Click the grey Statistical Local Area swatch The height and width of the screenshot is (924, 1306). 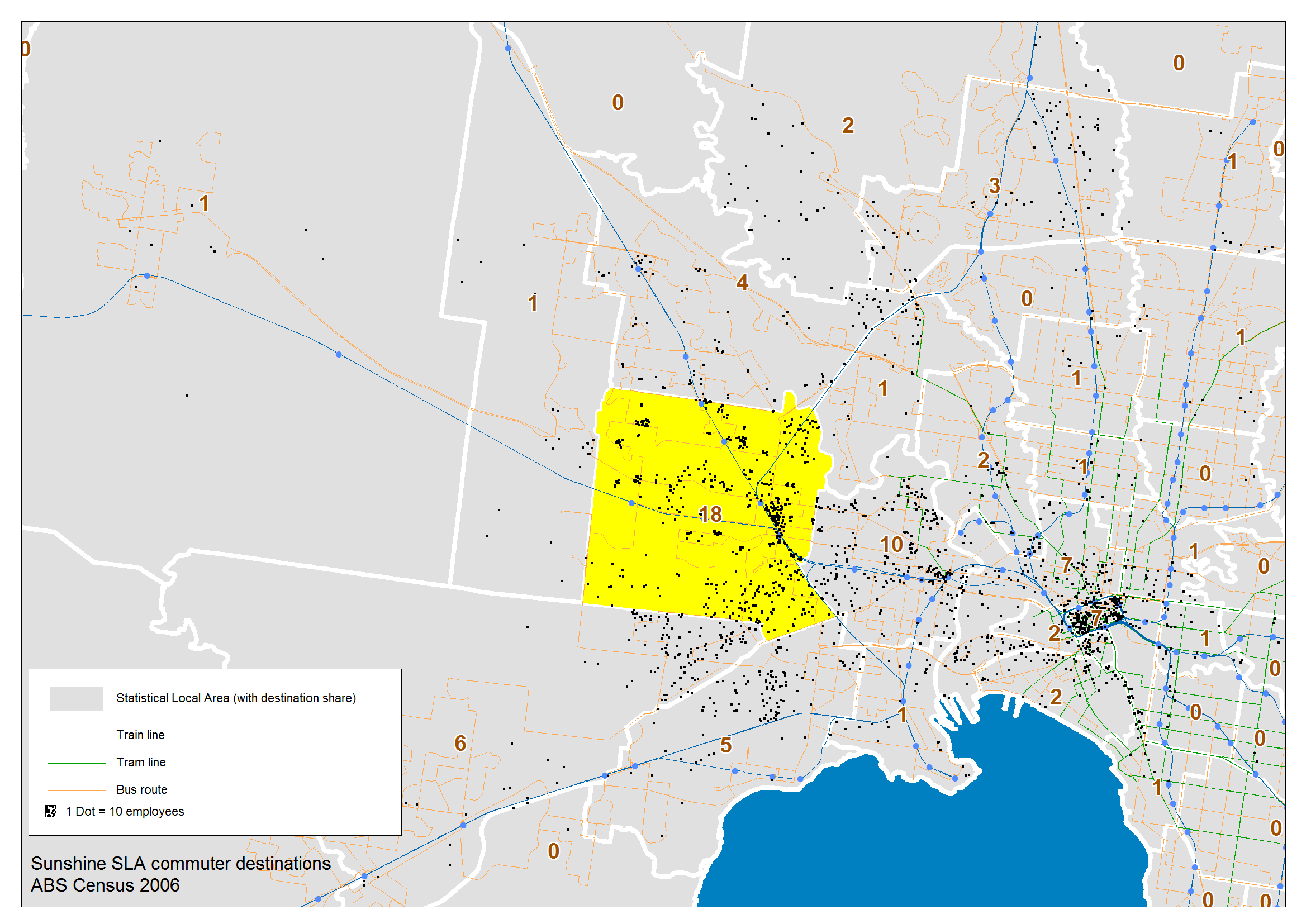pos(75,699)
